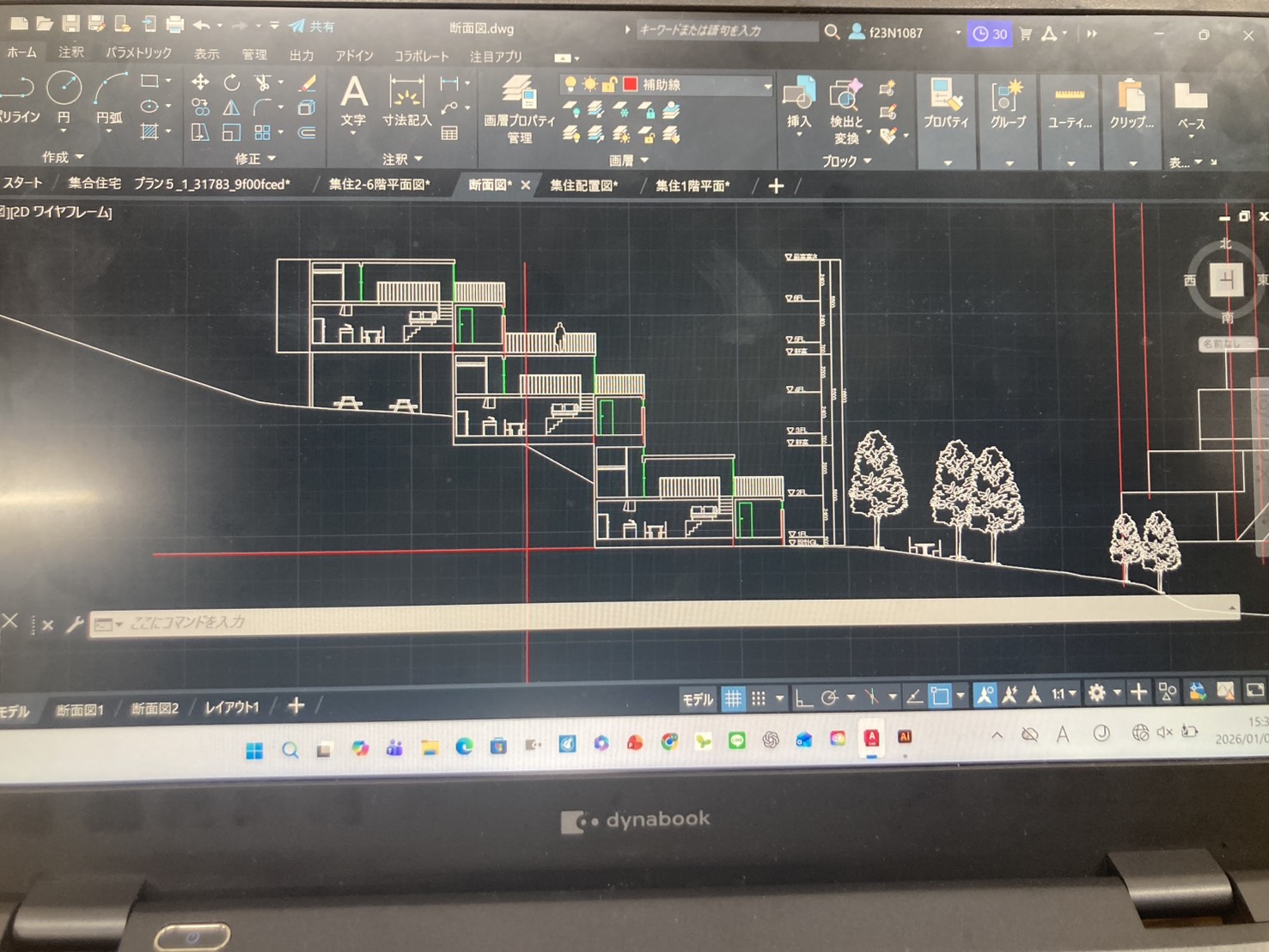This screenshot has width=1269, height=952.
Task: Open annotation scale 1:1 dropdown
Action: (x=1064, y=694)
